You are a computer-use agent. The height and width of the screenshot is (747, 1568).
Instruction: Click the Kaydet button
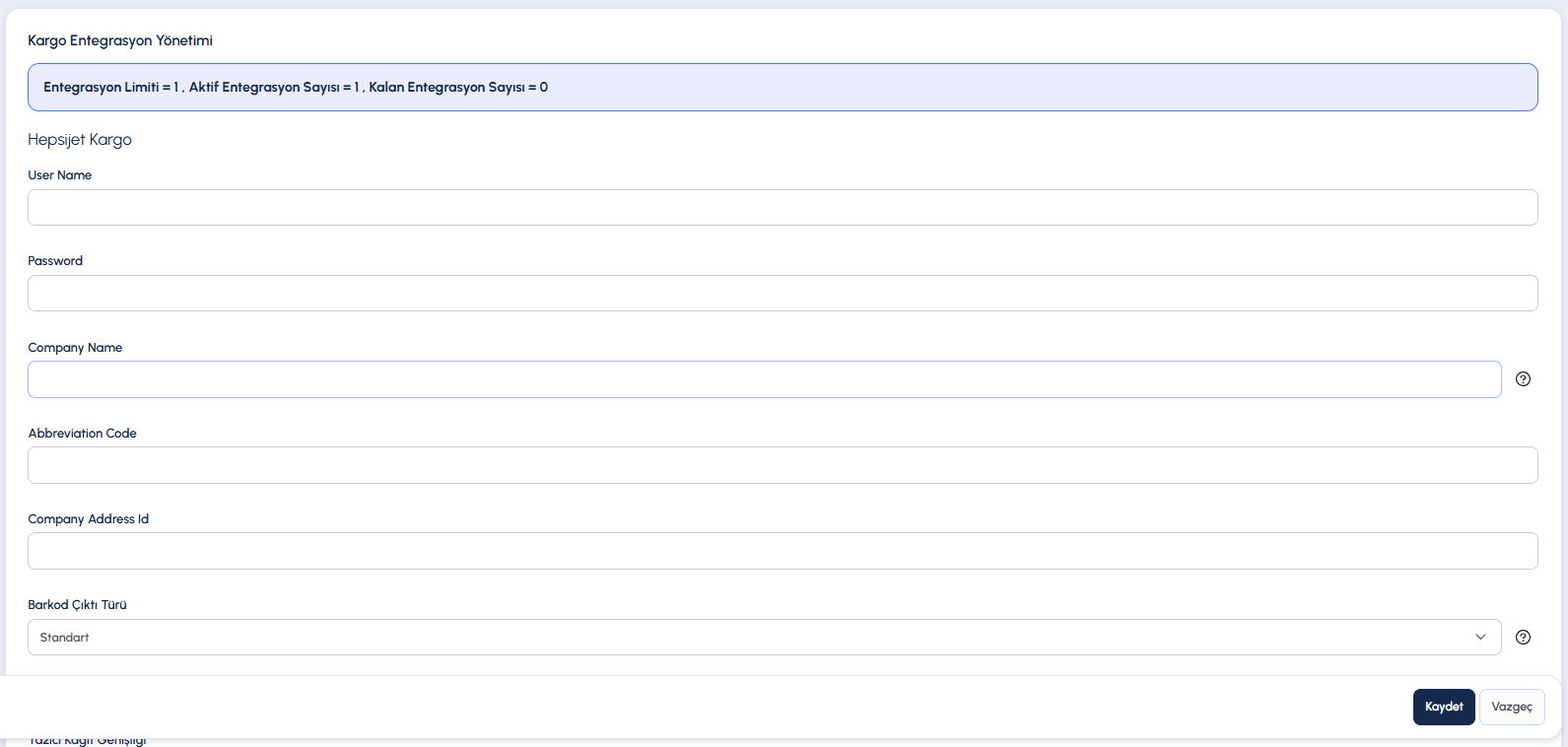coord(1444,707)
